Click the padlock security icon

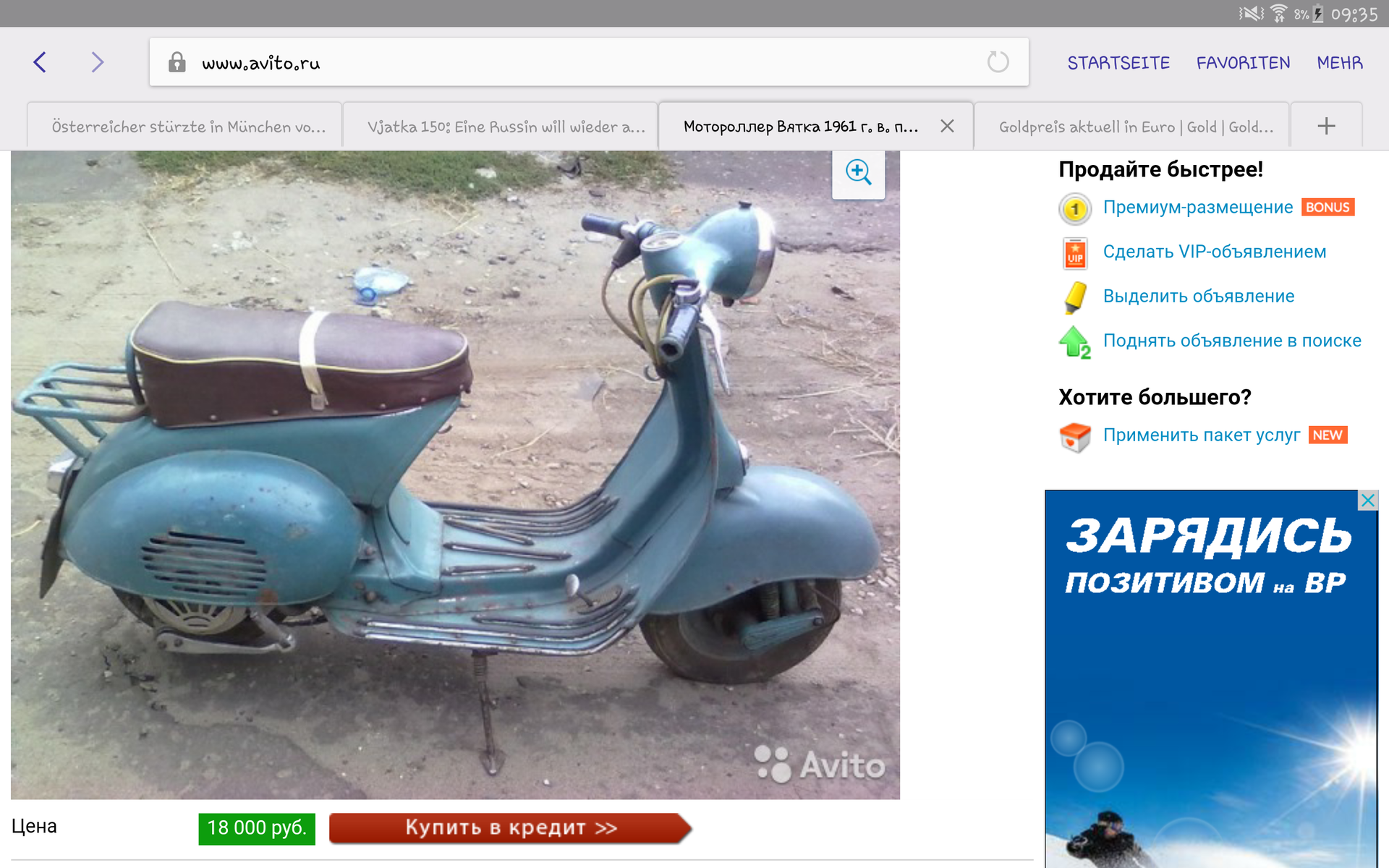177,62
